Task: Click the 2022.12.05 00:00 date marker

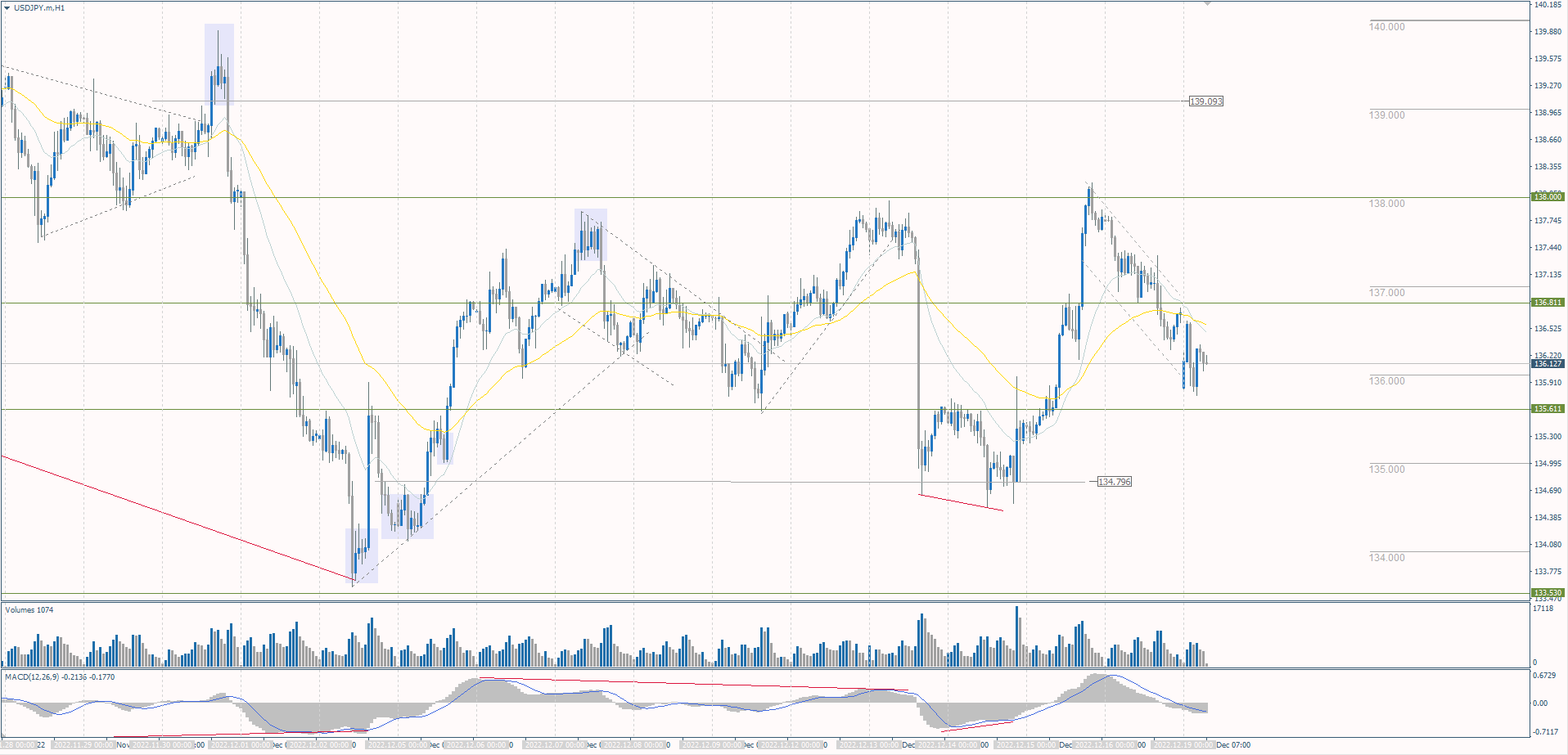Action: click(x=399, y=745)
